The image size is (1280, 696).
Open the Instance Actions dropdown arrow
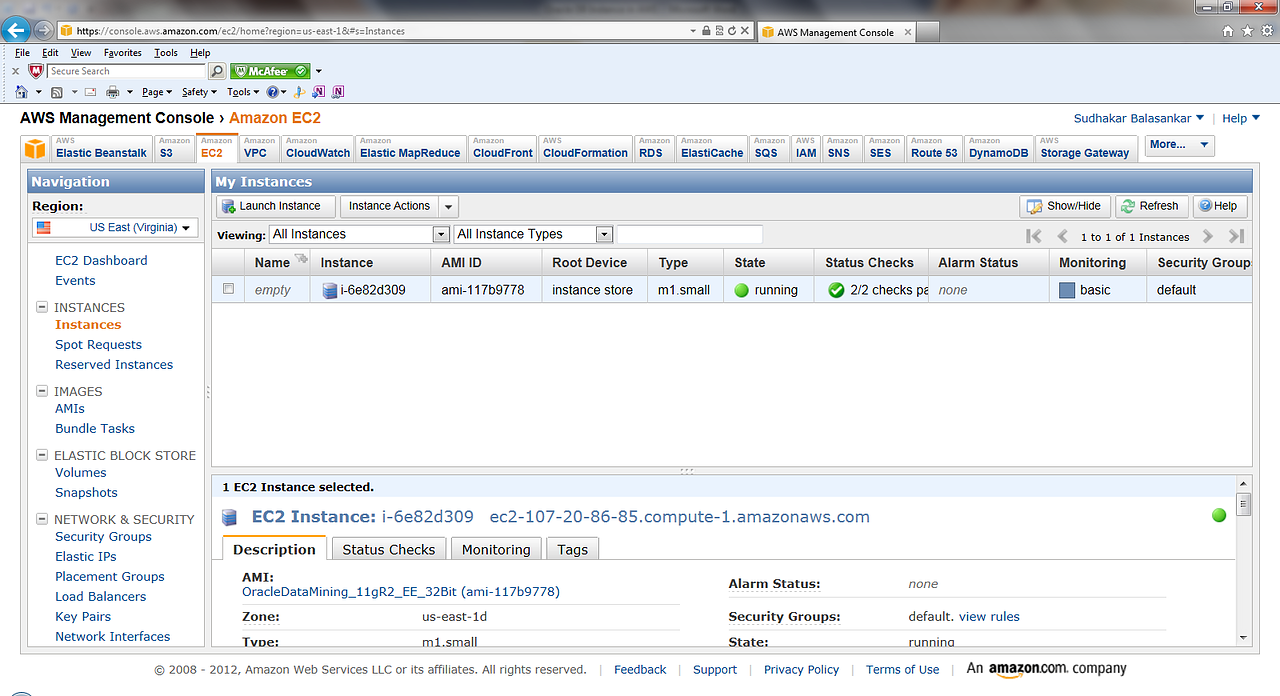pyautogui.click(x=448, y=207)
